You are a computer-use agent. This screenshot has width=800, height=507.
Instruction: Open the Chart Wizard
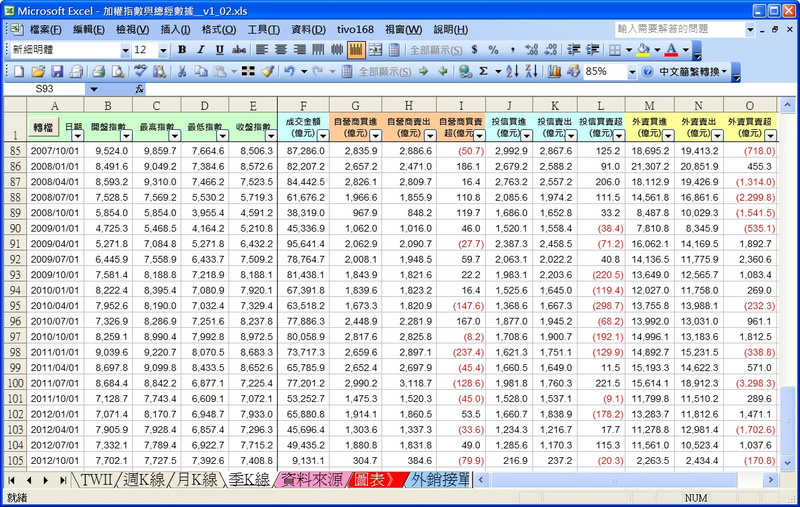pos(554,71)
